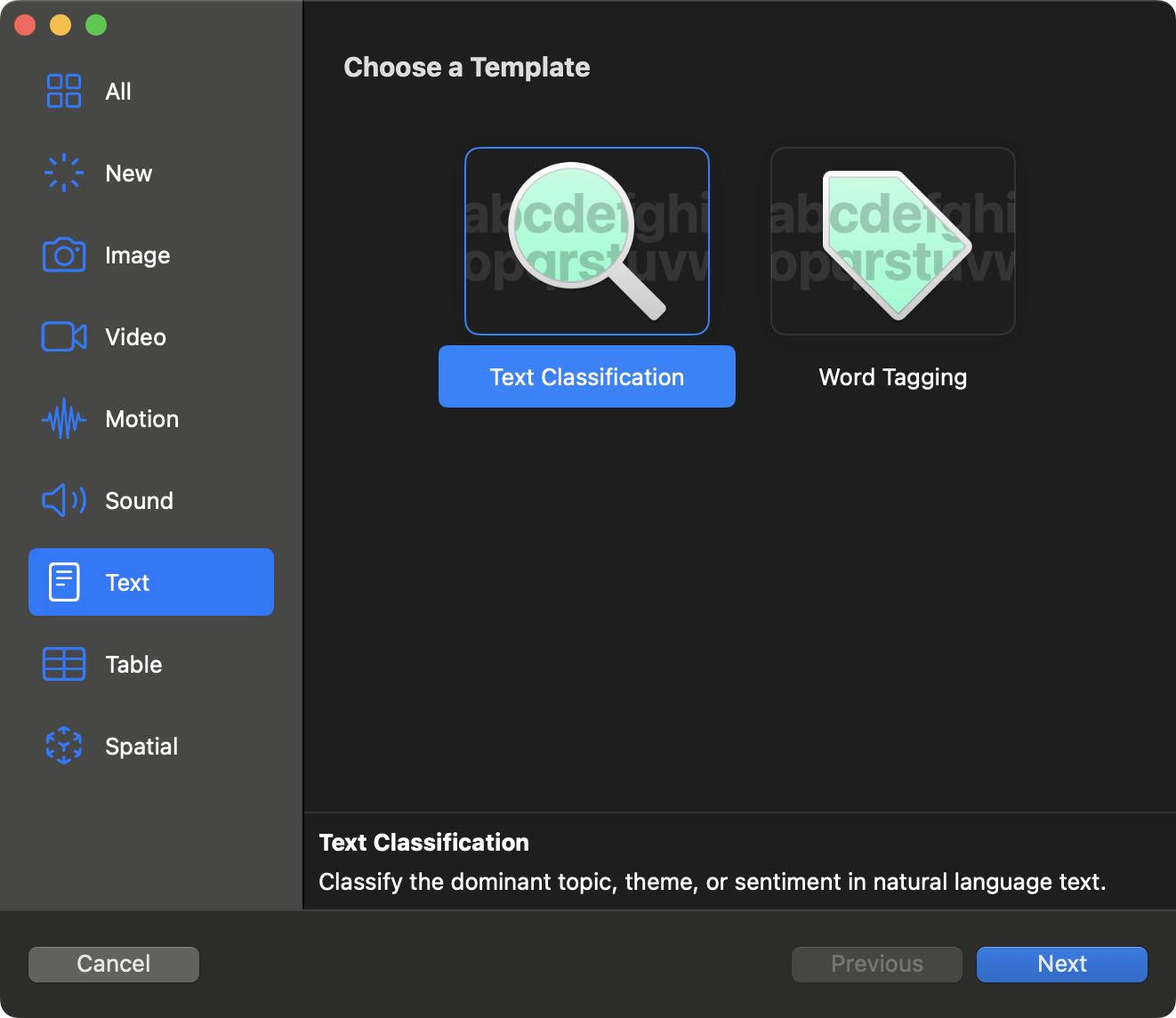
Task: Proceed with the Next button
Action: (x=1062, y=964)
